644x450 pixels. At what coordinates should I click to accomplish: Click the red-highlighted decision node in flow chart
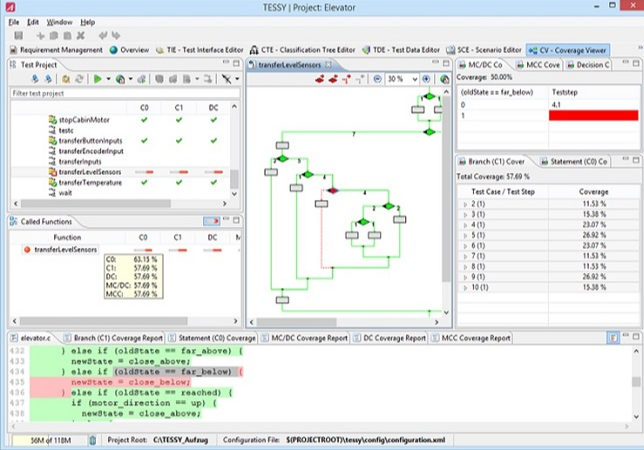click(333, 191)
